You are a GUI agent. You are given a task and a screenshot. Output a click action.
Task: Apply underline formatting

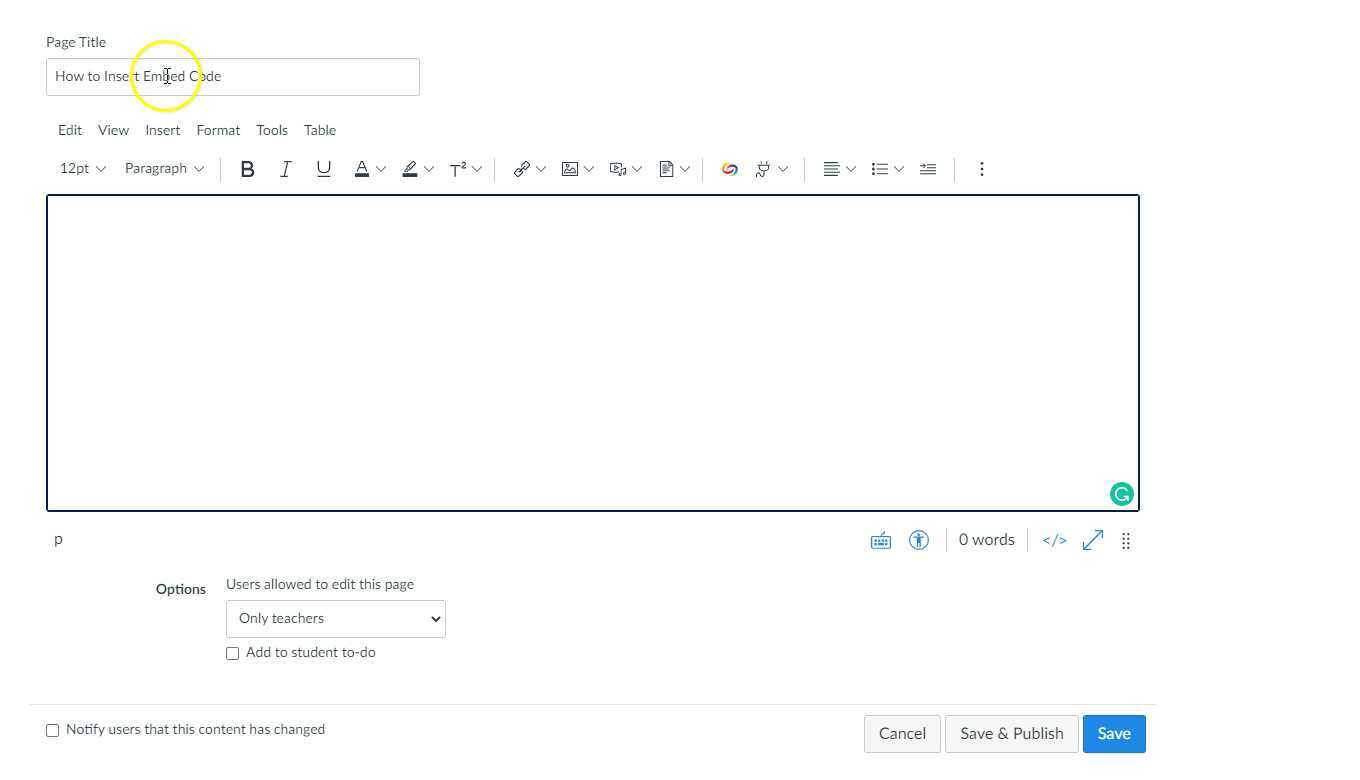pyautogui.click(x=323, y=168)
